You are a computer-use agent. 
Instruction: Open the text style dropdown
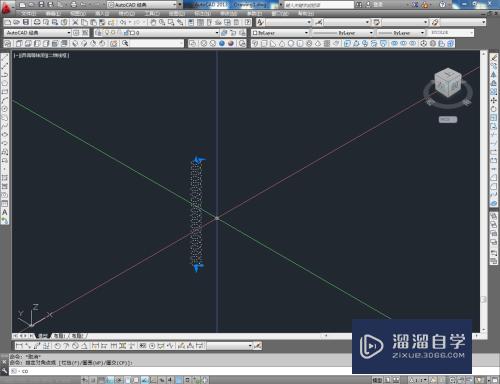click(289, 22)
